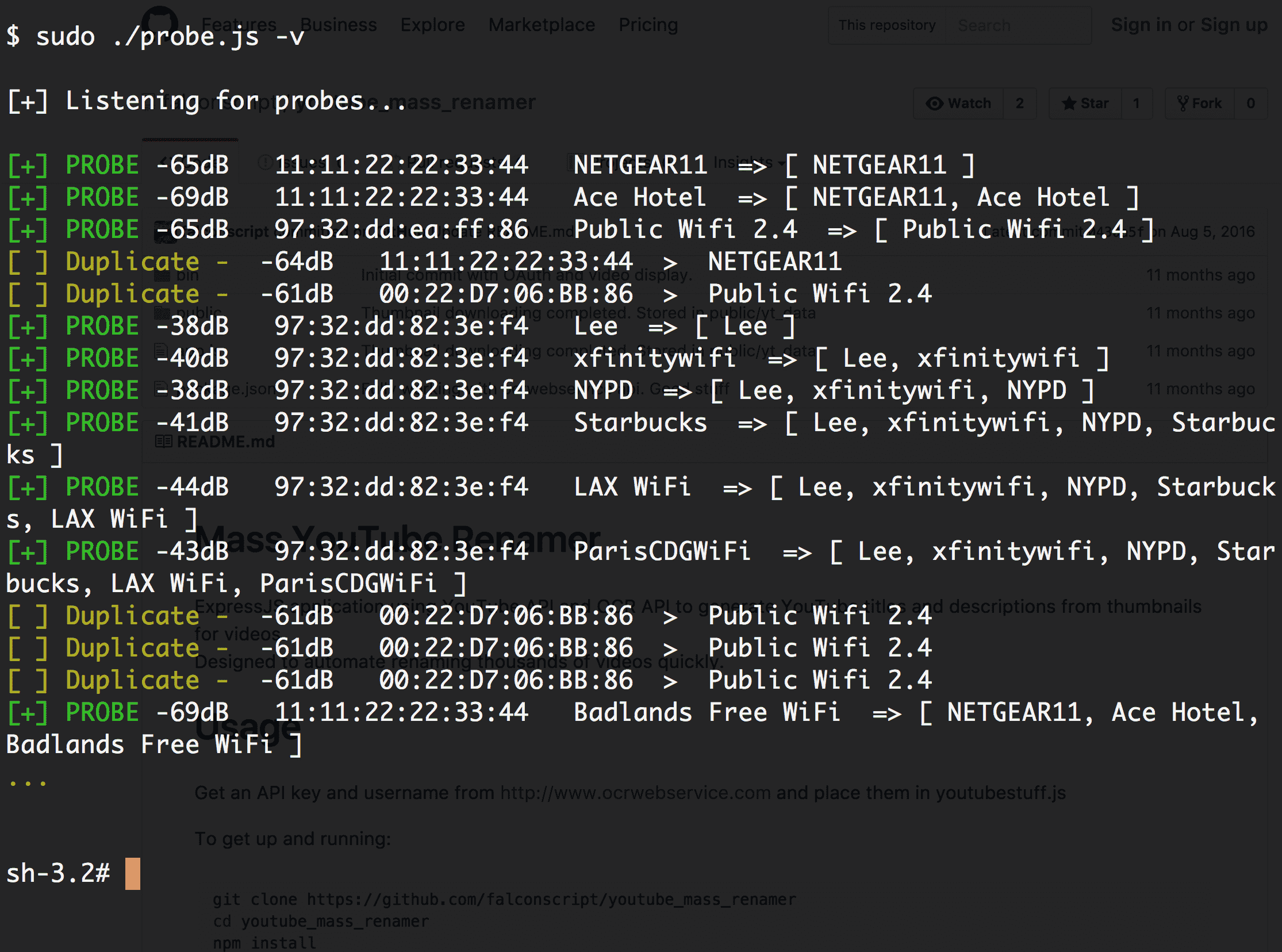Click the orange terminal cursor block
Screen dimensions: 1282x952
click(x=133, y=873)
